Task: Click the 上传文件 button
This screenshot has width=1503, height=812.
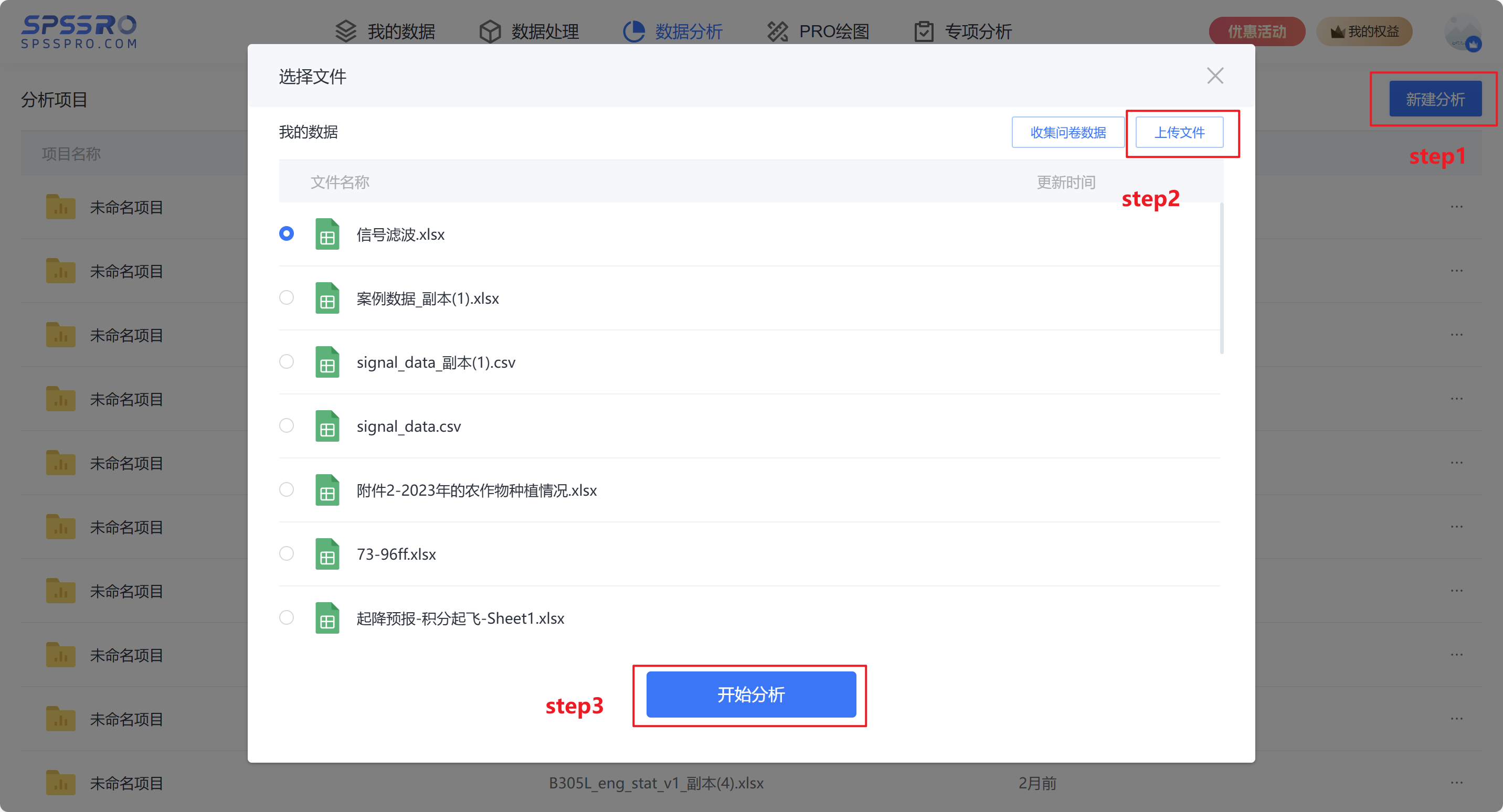Action: tap(1179, 132)
